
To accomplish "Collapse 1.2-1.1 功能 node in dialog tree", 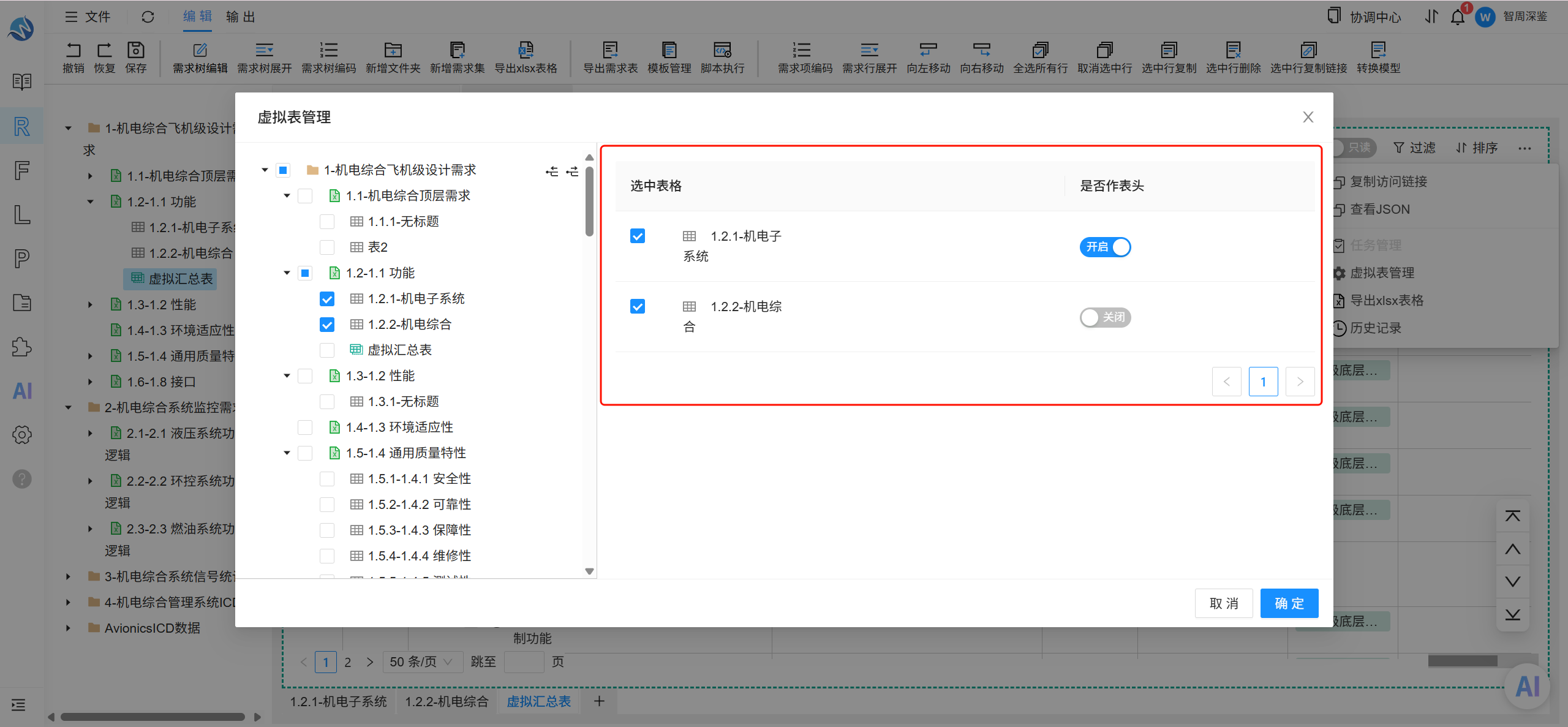I will pyautogui.click(x=287, y=273).
